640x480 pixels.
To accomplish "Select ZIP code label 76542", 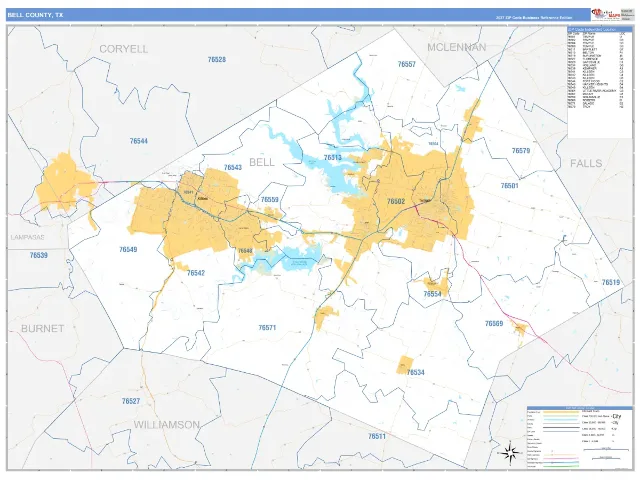I will point(196,273).
